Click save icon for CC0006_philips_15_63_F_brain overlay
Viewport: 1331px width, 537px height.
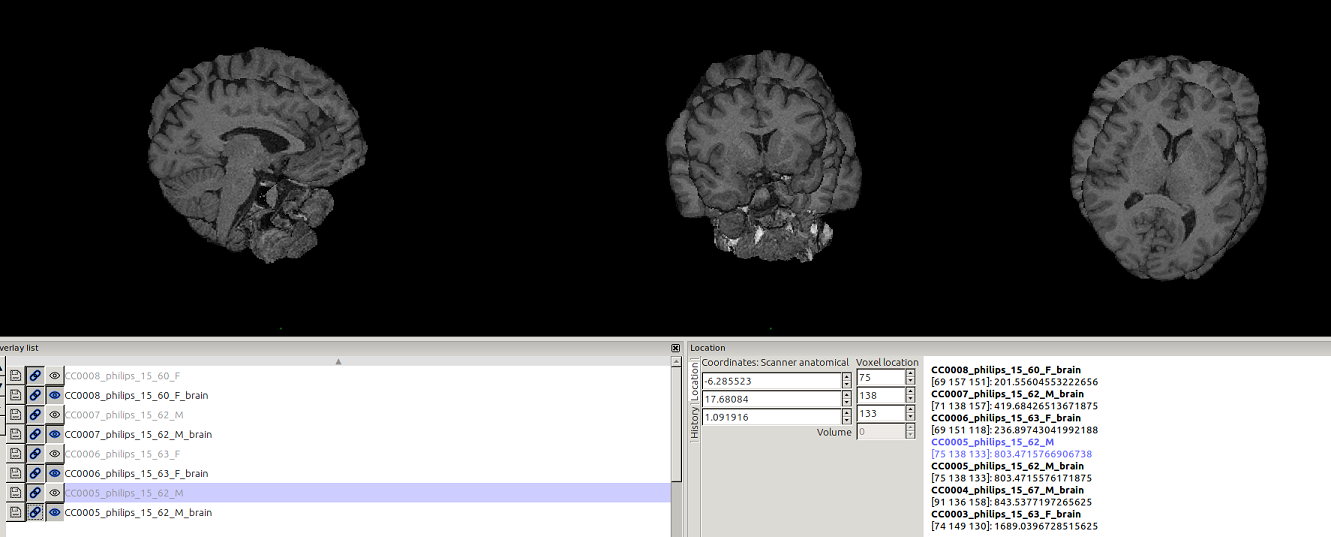tap(16, 473)
